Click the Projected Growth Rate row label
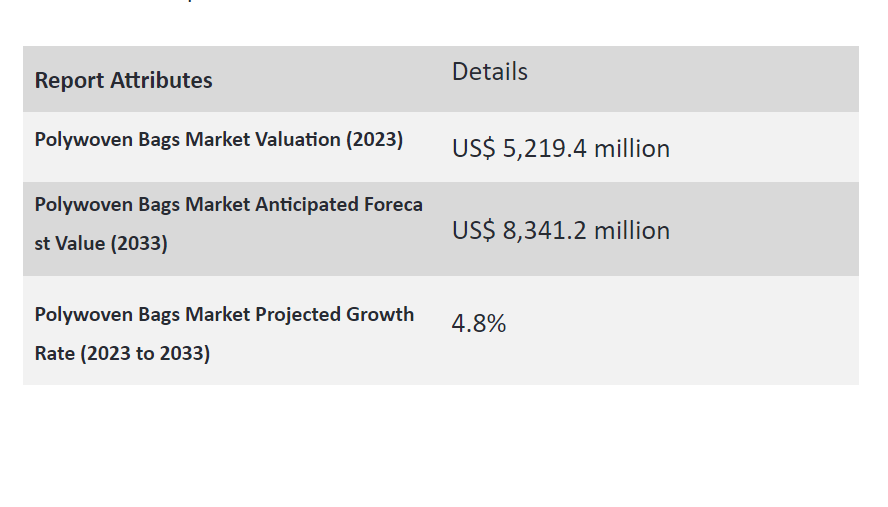Screen dimensions: 888x507 pos(224,334)
